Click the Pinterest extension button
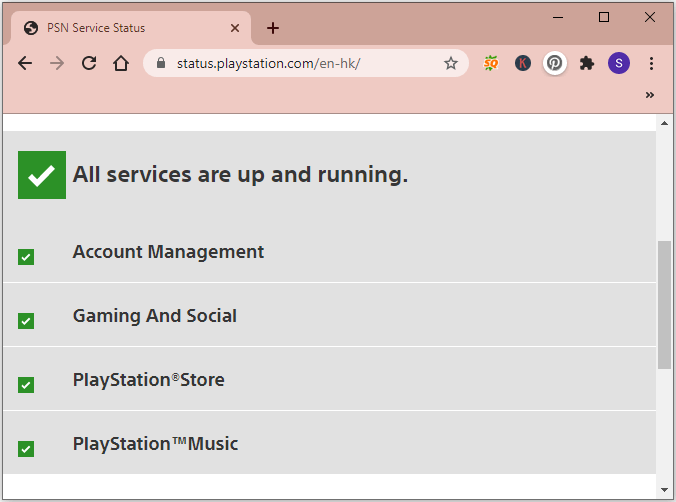This screenshot has width=676, height=502. [x=554, y=63]
